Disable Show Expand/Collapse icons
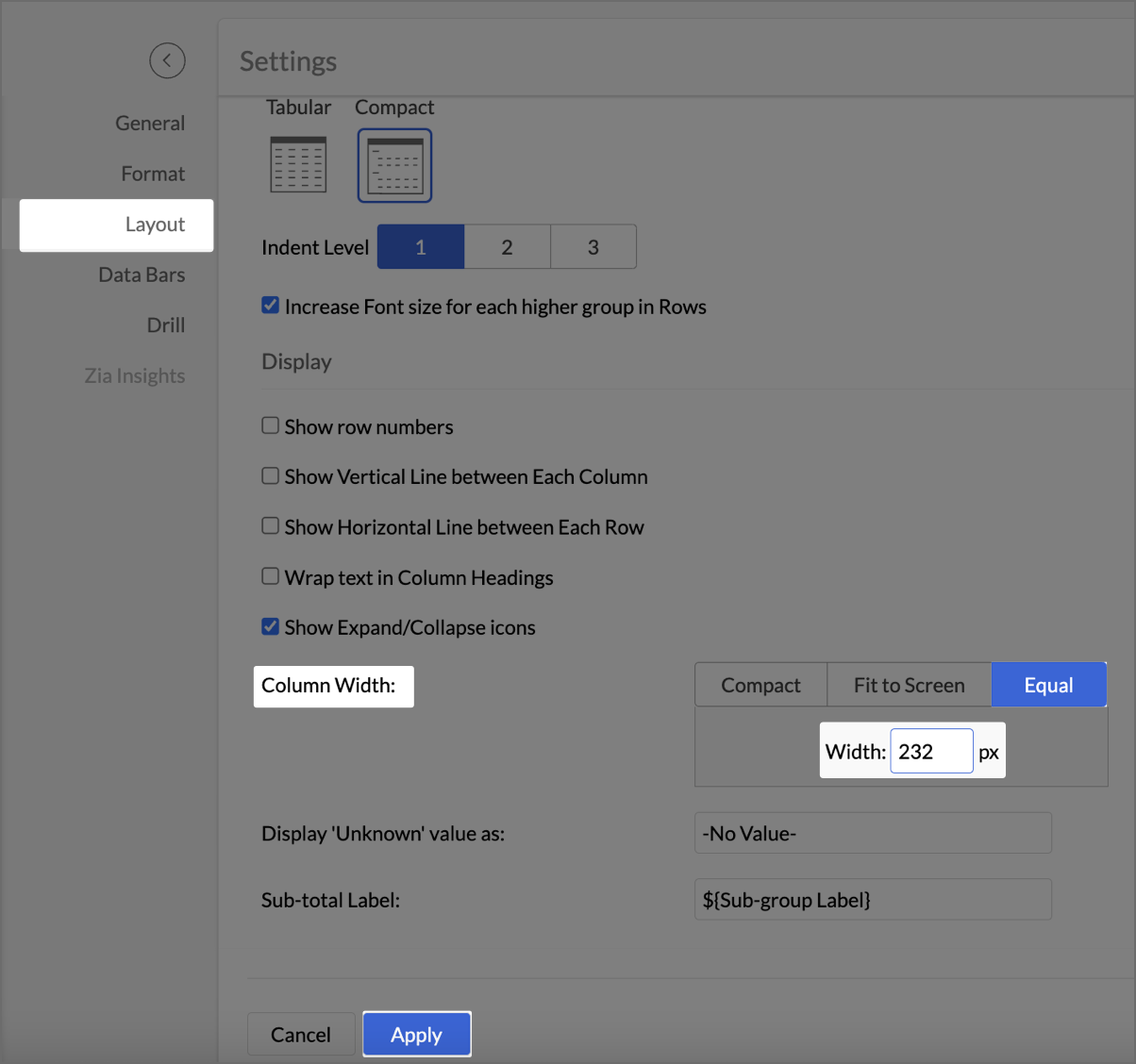This screenshot has height=1064, width=1136. pyautogui.click(x=271, y=626)
